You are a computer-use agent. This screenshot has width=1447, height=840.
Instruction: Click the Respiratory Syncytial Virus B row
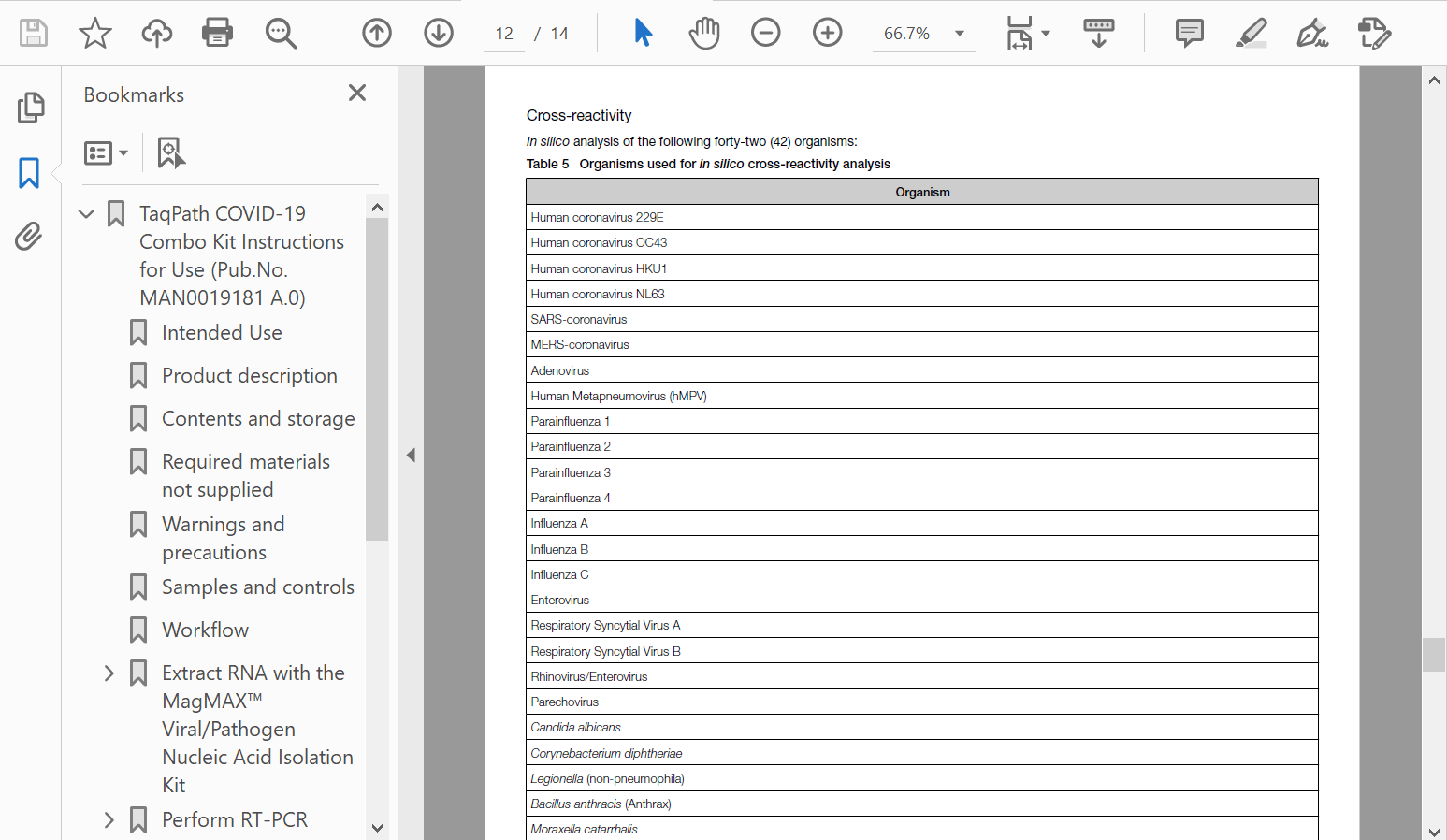[x=922, y=651]
